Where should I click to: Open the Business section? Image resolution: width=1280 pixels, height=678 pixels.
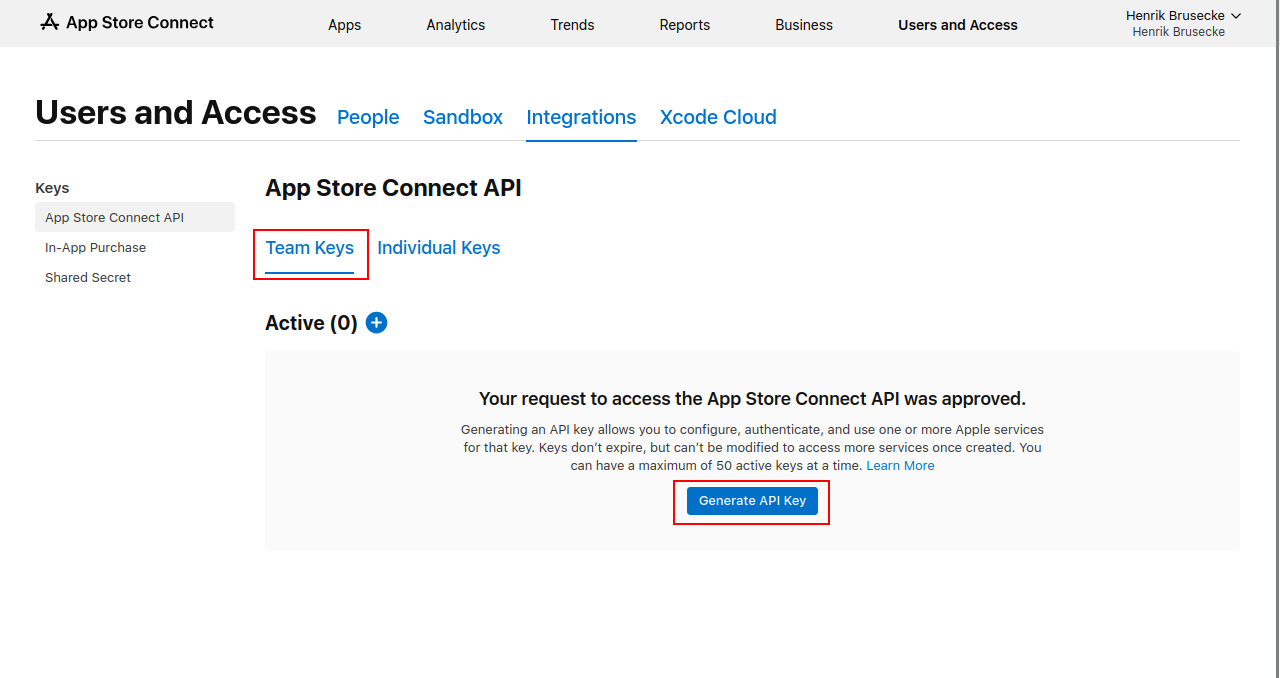pos(804,25)
